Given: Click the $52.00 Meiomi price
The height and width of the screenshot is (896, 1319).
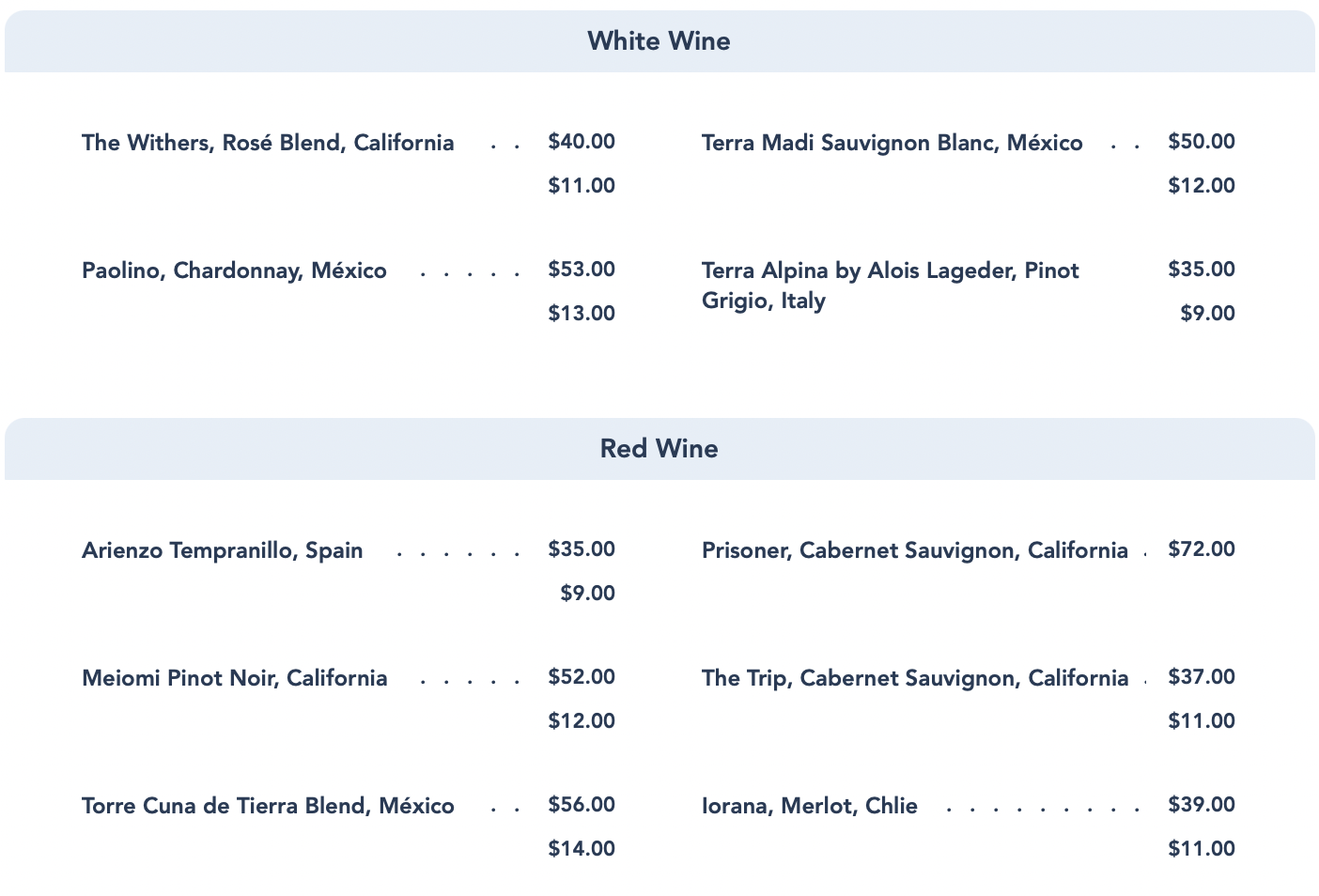Looking at the screenshot, I should (582, 677).
